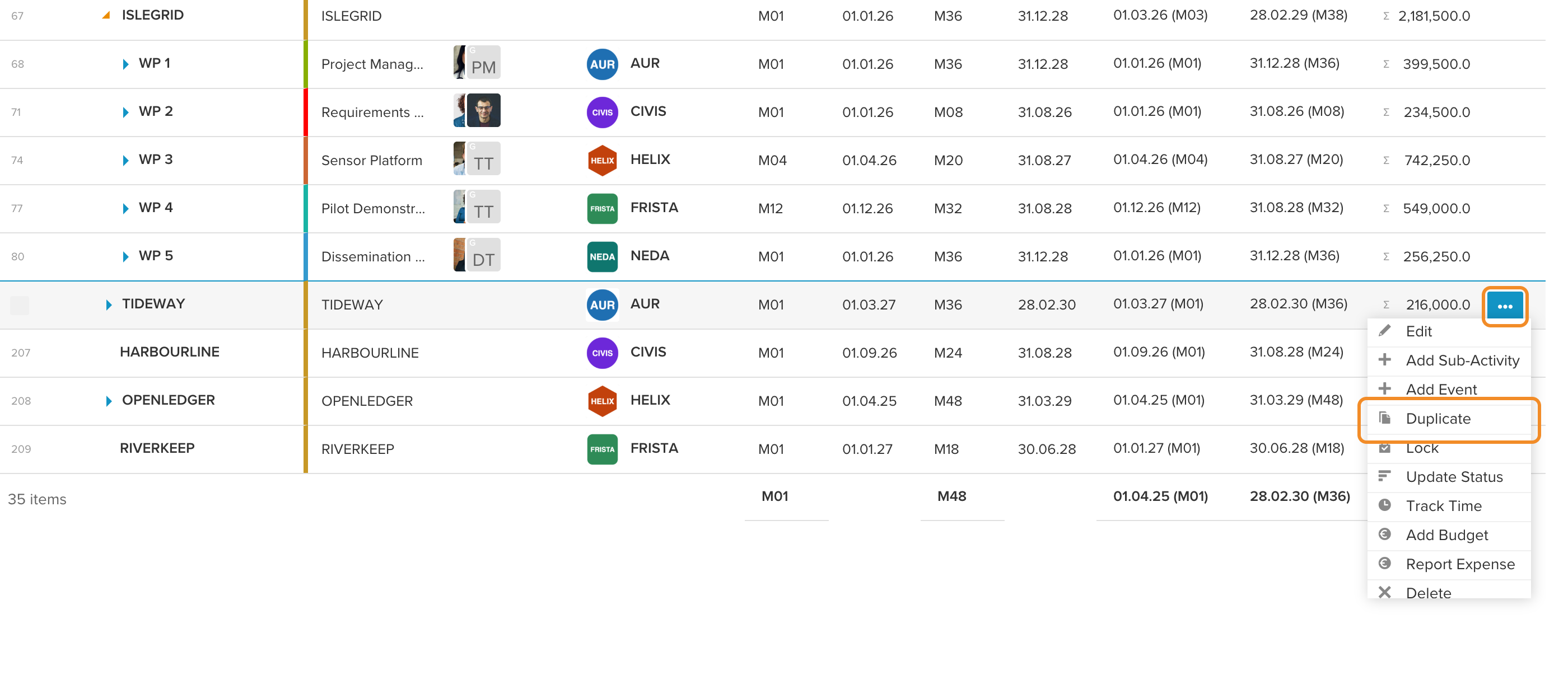The width and height of the screenshot is (1568, 694).
Task: Choose Track Time from the menu
Action: (1448, 506)
